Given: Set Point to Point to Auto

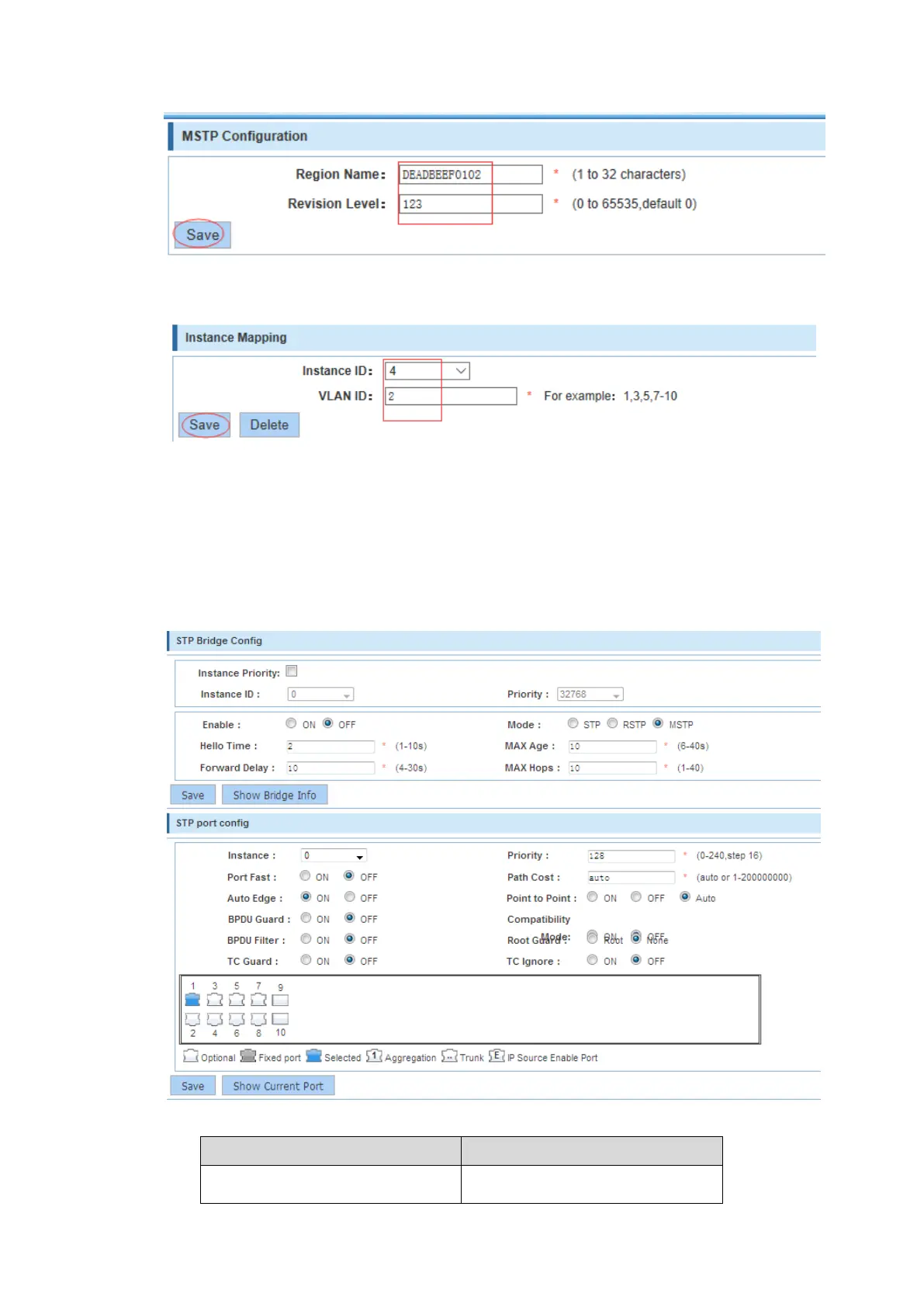Looking at the screenshot, I should (685, 897).
